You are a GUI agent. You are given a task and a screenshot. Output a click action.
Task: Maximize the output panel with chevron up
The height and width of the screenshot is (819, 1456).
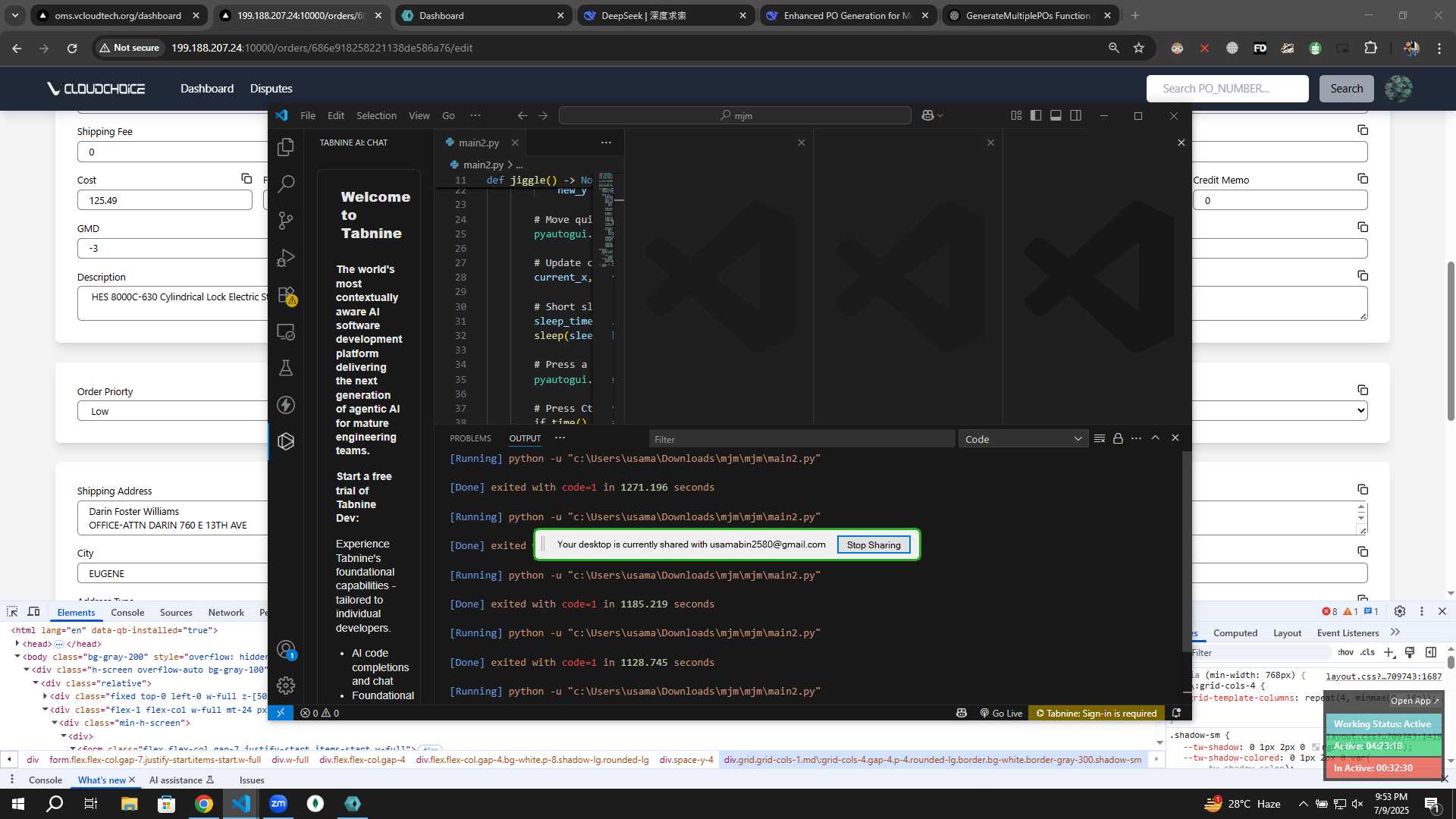pos(1155,438)
